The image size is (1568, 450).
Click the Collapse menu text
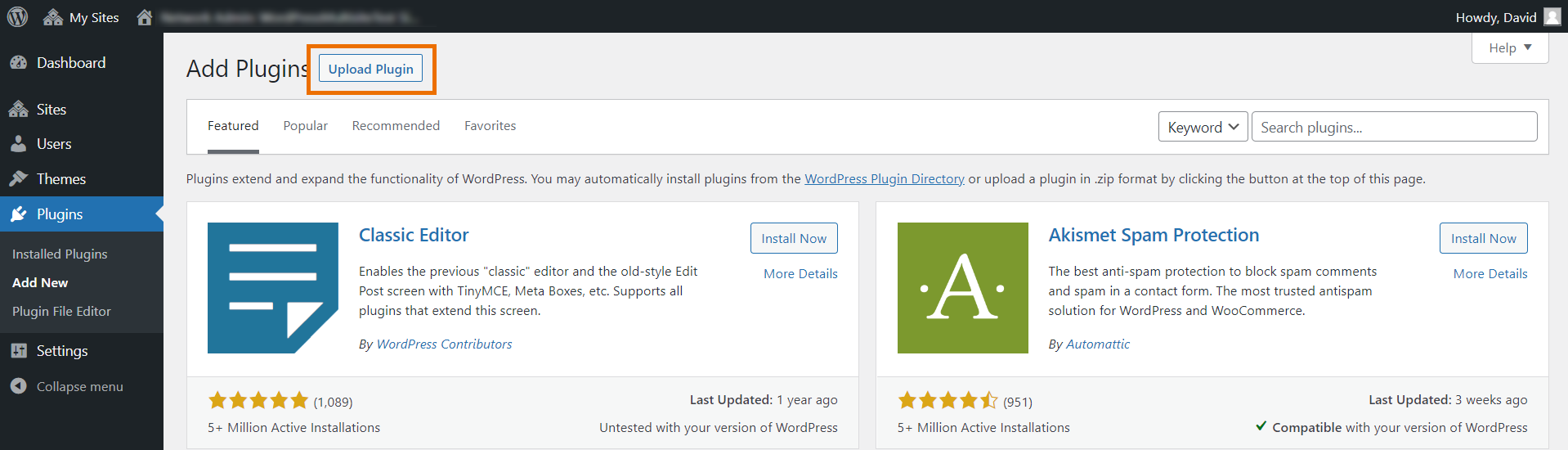coord(80,386)
